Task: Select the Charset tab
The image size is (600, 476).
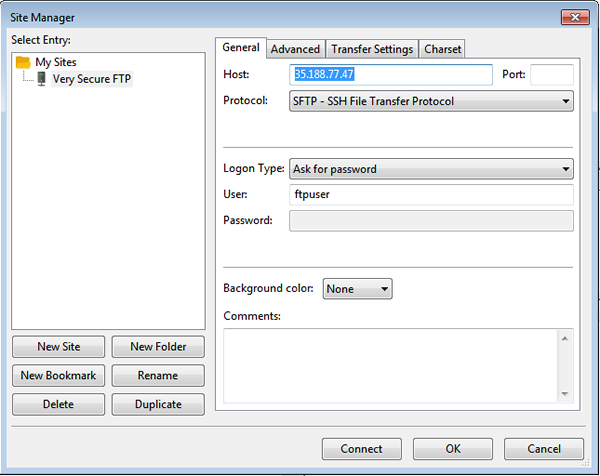Action: (x=442, y=49)
